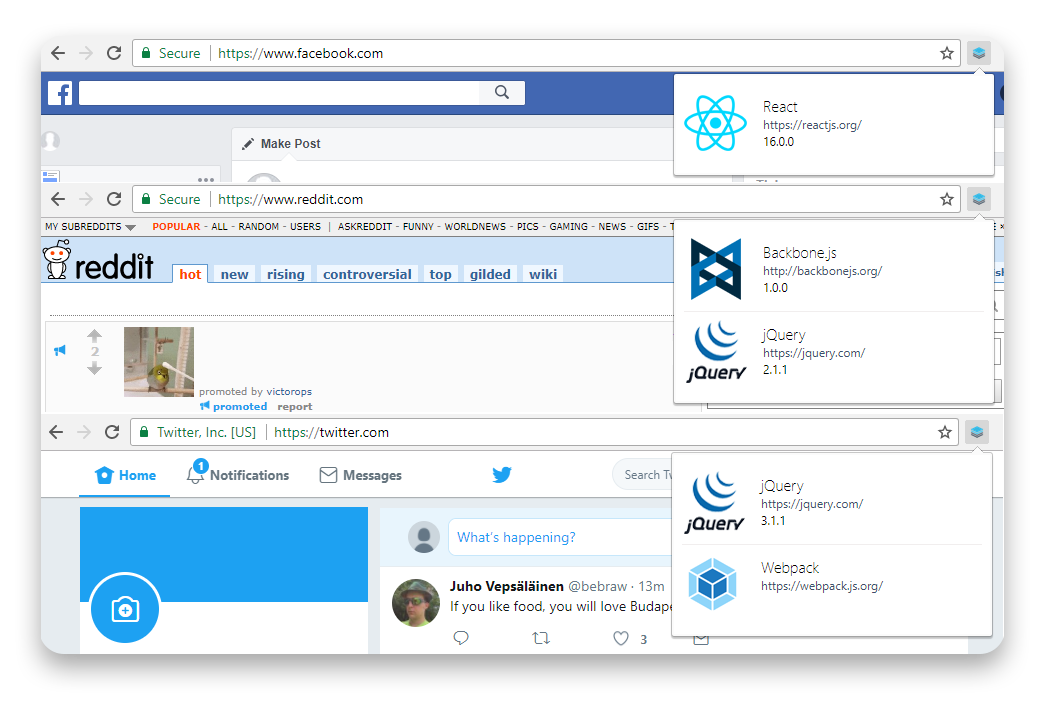Viewport: 1043px width, 701px height.
Task: Open the POPULAR subreddit link
Action: point(176,227)
